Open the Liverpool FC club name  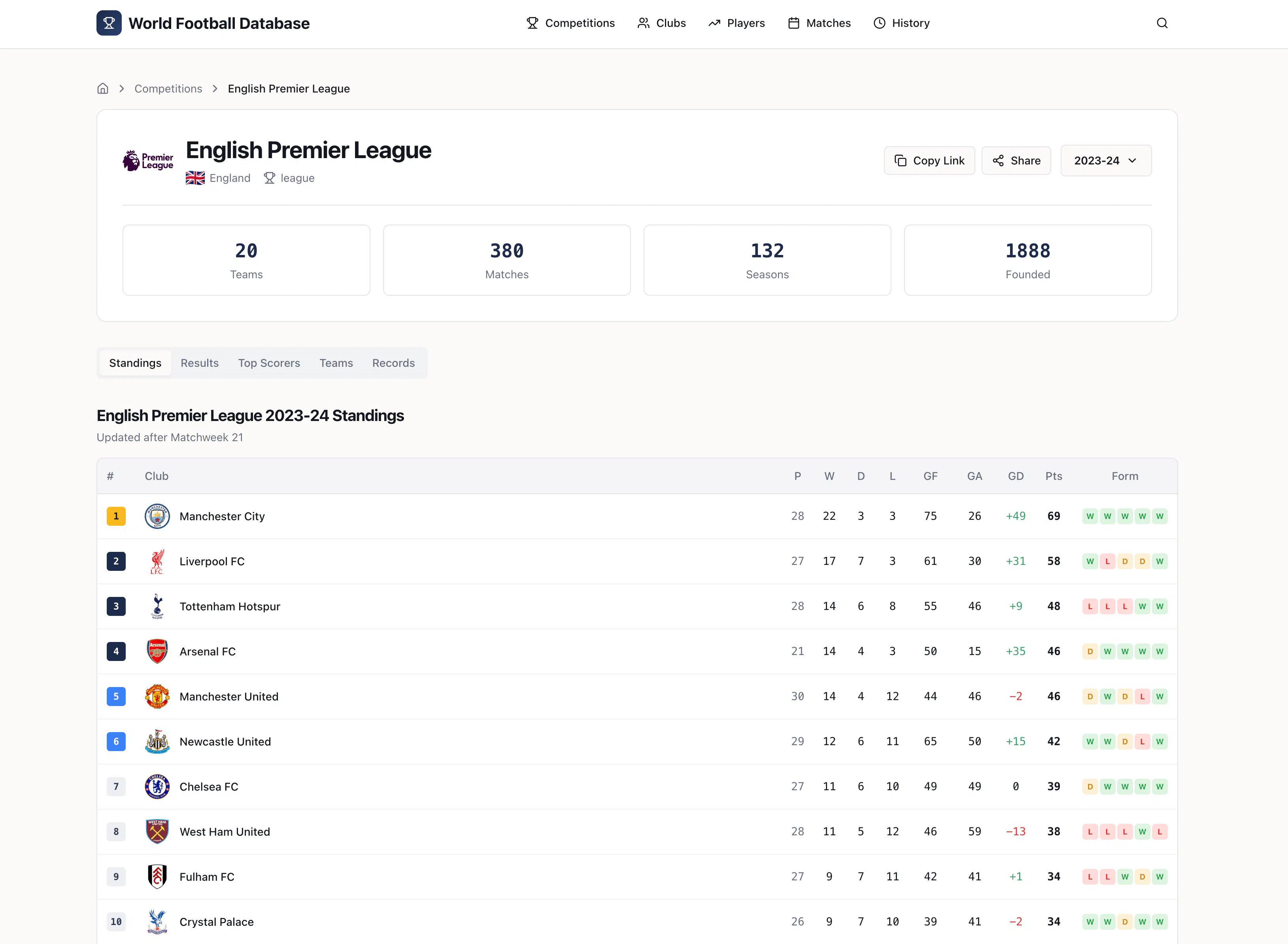212,562
